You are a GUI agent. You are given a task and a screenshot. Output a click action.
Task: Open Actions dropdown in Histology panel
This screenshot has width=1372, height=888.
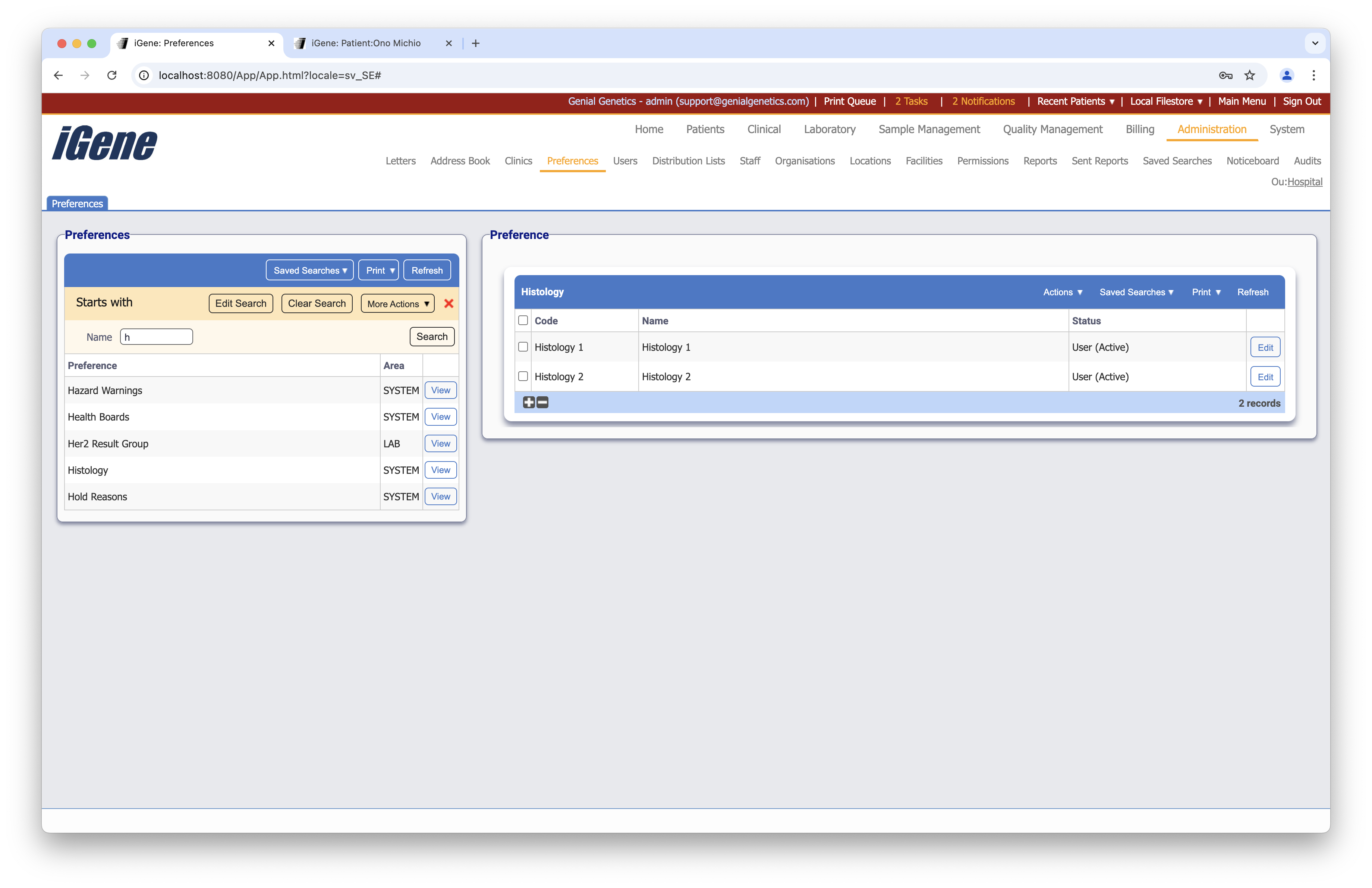click(x=1063, y=292)
